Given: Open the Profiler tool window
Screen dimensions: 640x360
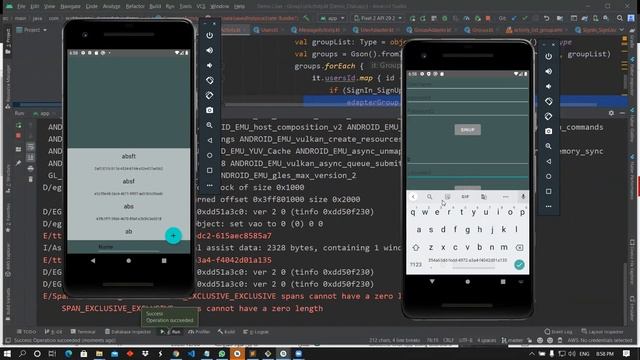Looking at the screenshot, I should tap(200, 332).
